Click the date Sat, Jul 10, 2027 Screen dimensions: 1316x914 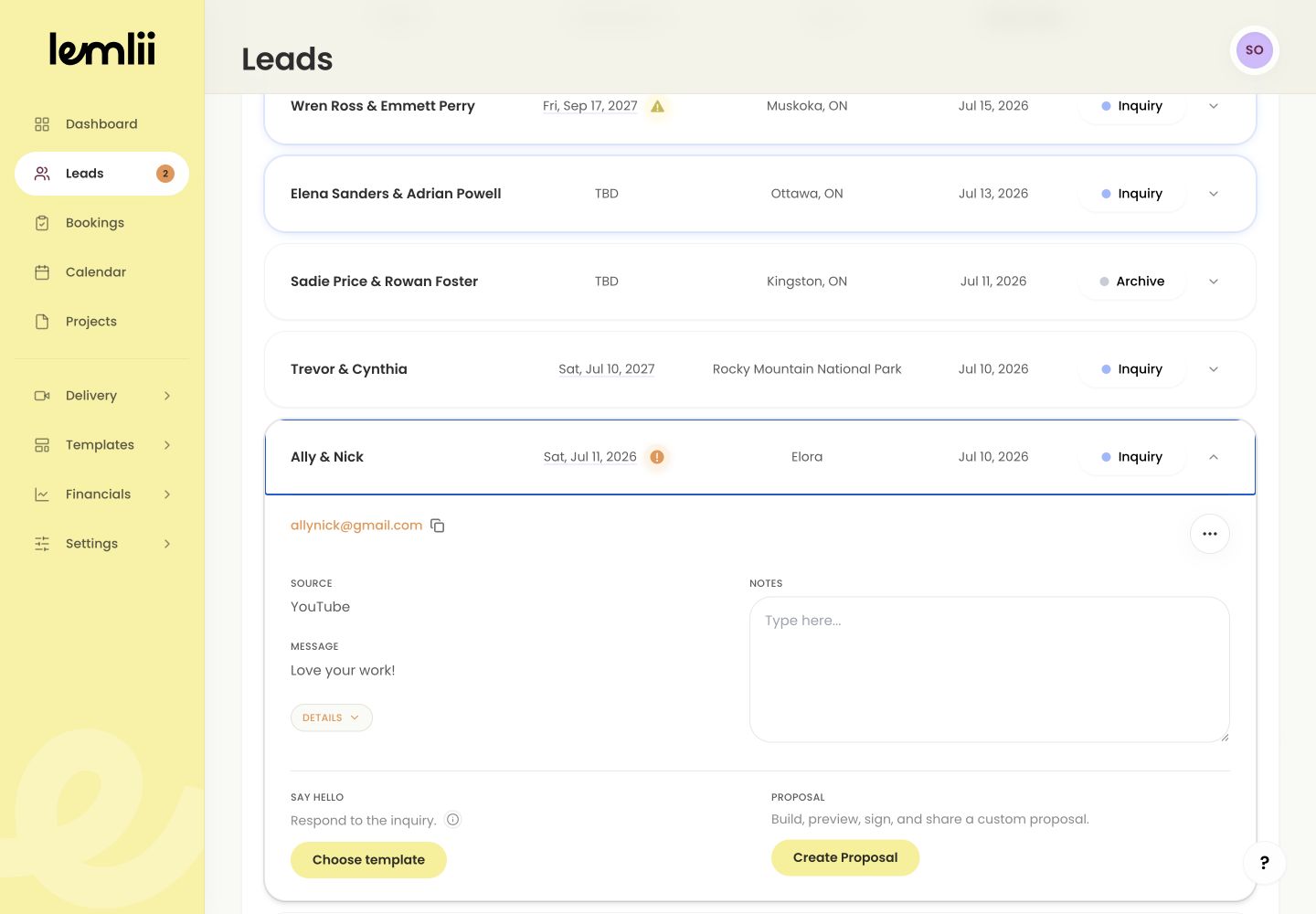point(607,369)
